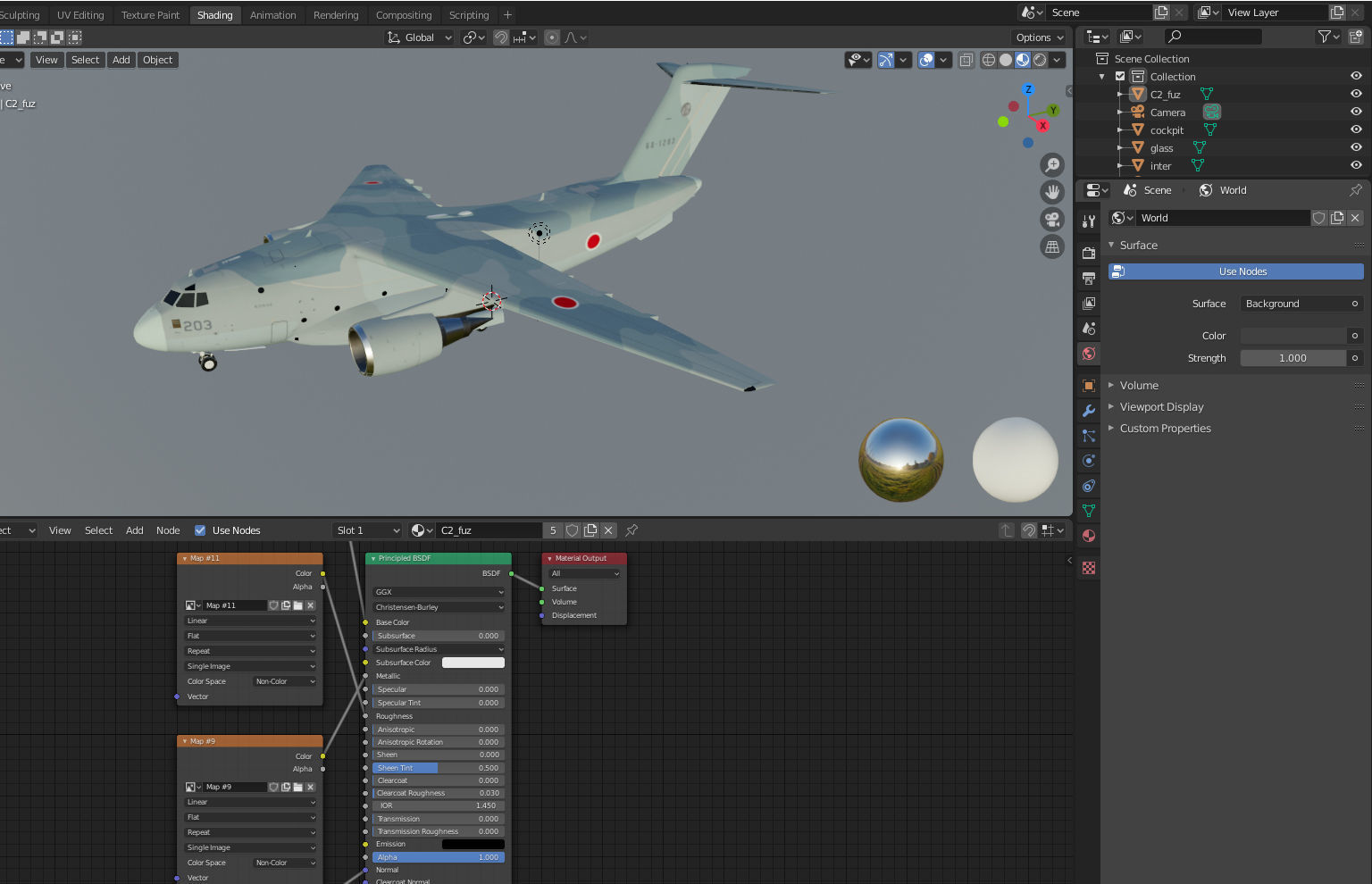Adjust World Strength value slider
This screenshot has height=884, width=1372.
(1293, 358)
